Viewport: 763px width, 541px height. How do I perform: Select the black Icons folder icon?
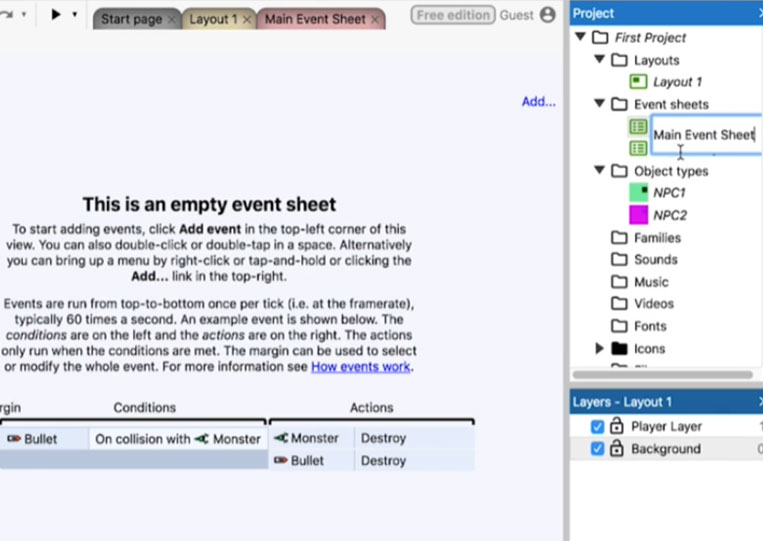619,348
